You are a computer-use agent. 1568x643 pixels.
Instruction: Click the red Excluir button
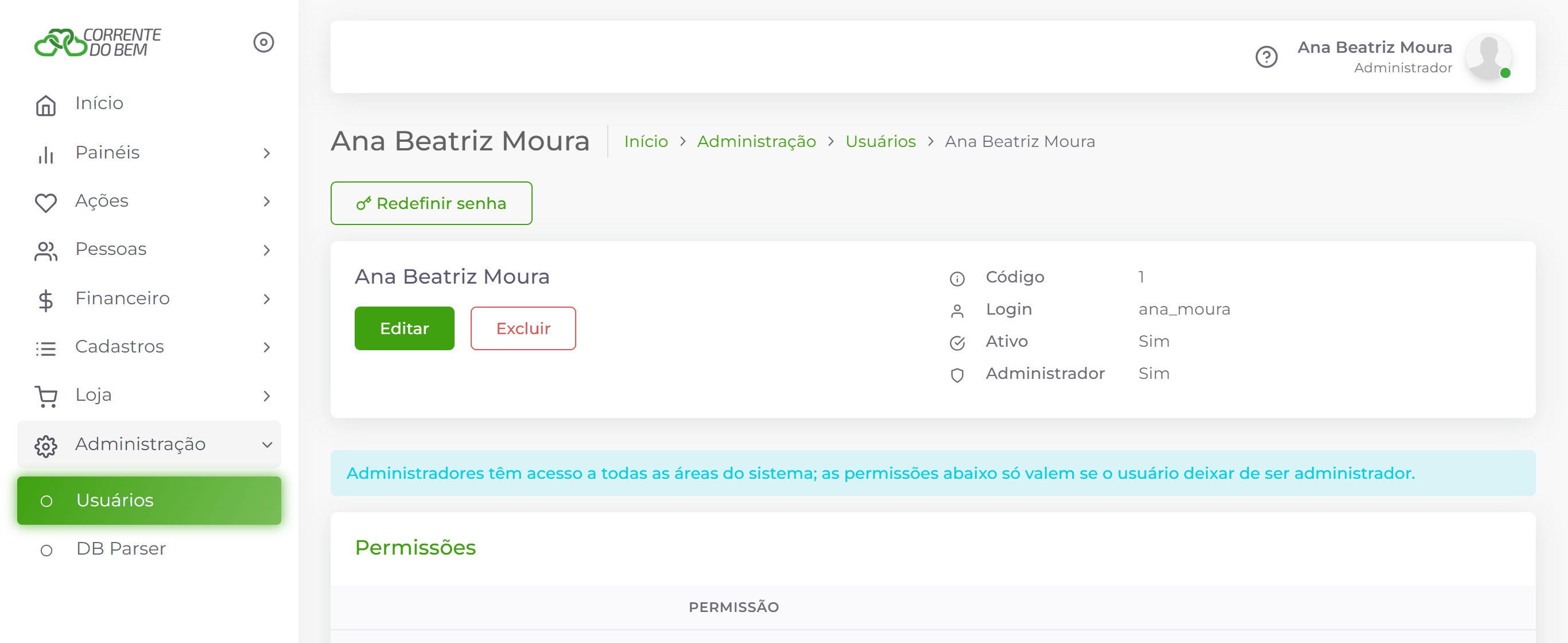point(523,329)
